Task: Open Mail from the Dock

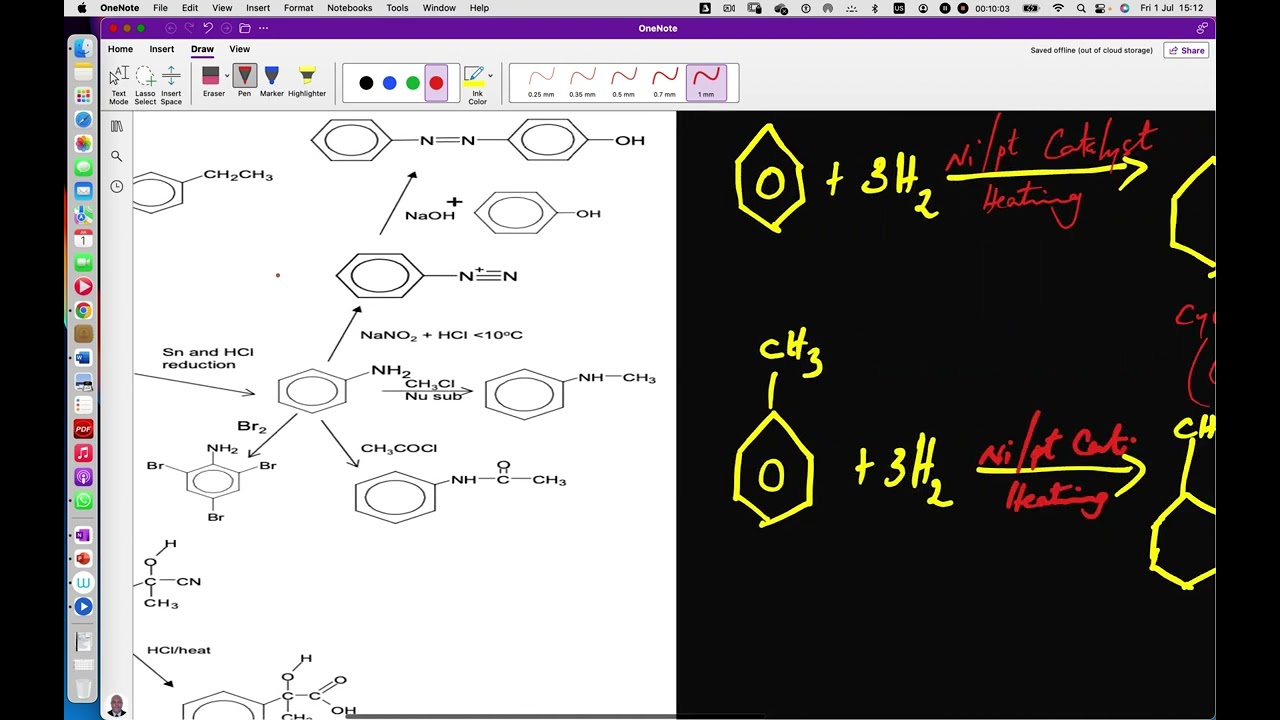Action: pos(83,191)
